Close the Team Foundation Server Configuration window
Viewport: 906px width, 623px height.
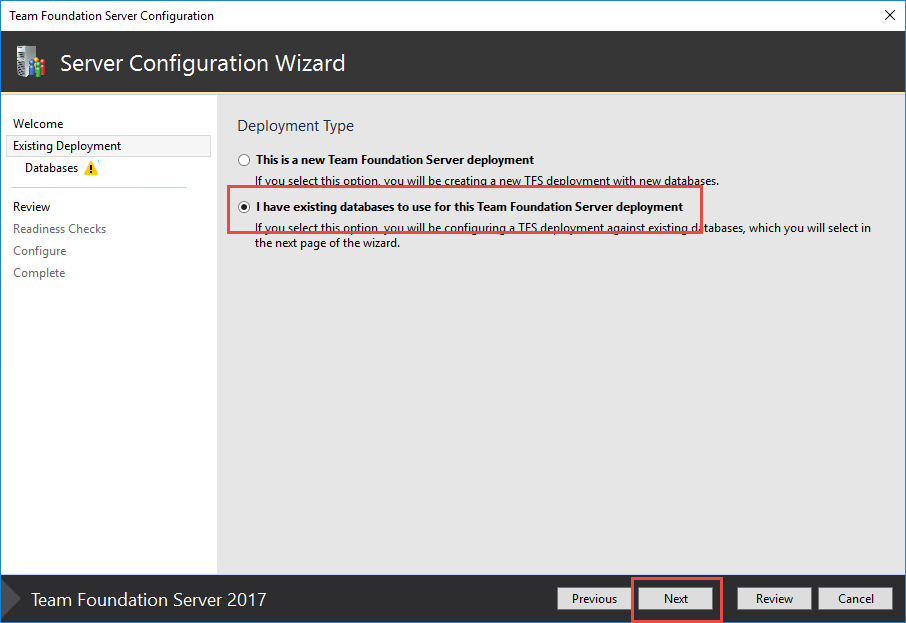(x=890, y=16)
